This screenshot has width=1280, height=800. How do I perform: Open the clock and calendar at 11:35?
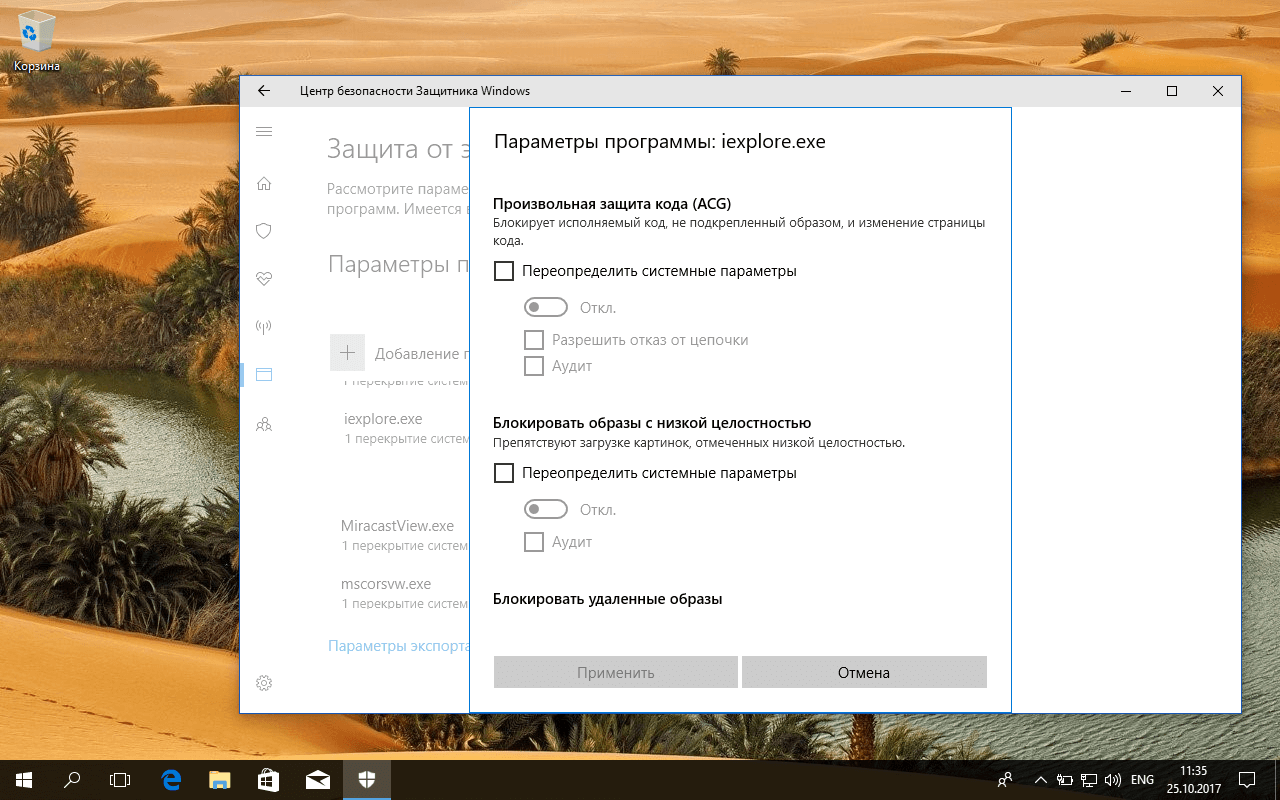(x=1194, y=779)
